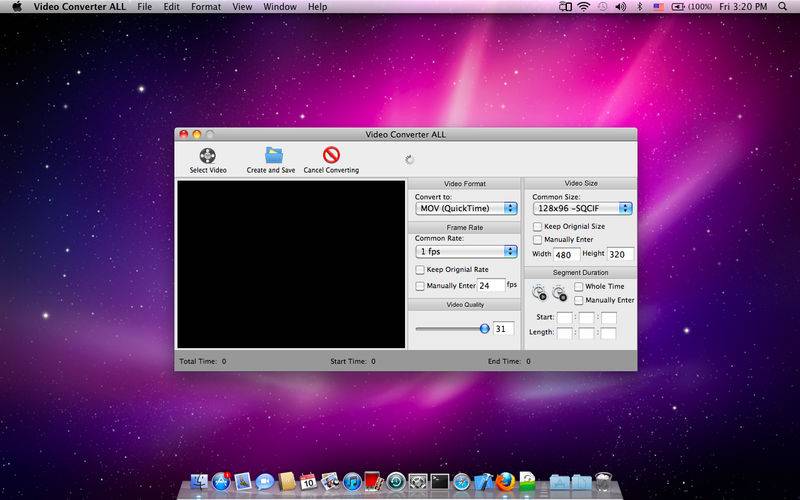Image resolution: width=800 pixels, height=500 pixels.
Task: Click the video quality value field showing 31
Action: click(503, 329)
